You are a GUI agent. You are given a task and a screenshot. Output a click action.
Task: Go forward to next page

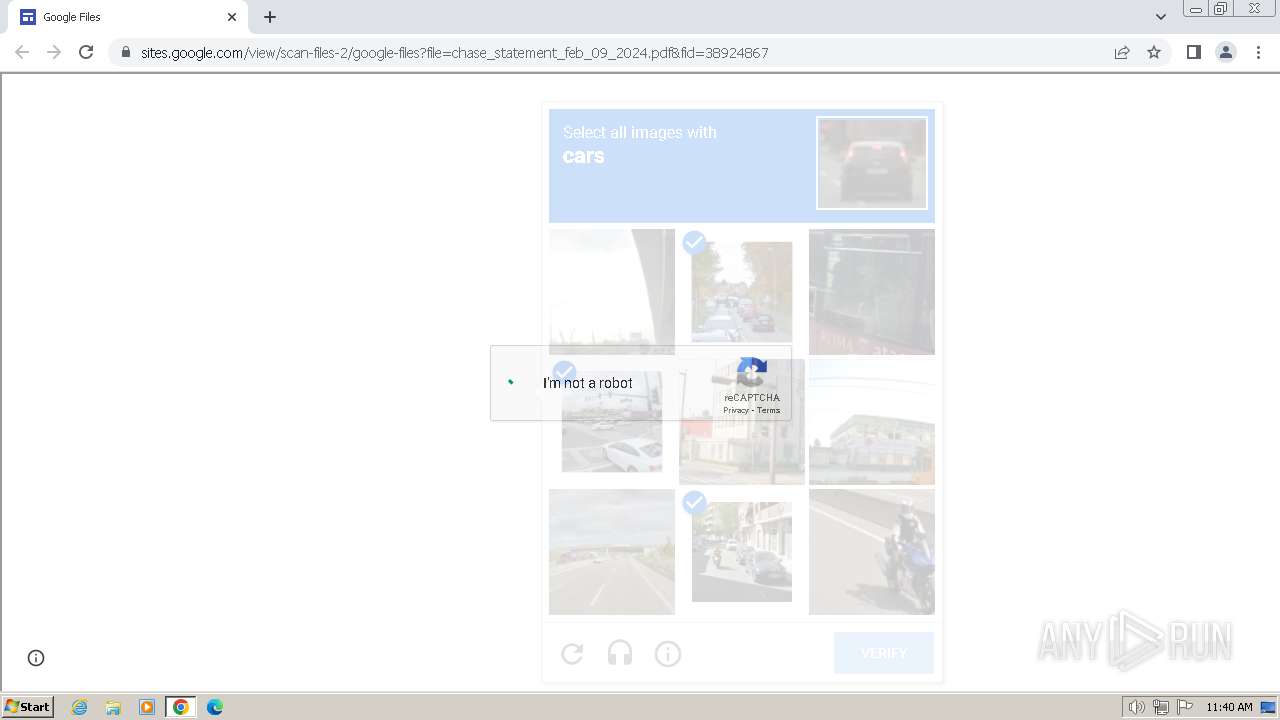54,52
